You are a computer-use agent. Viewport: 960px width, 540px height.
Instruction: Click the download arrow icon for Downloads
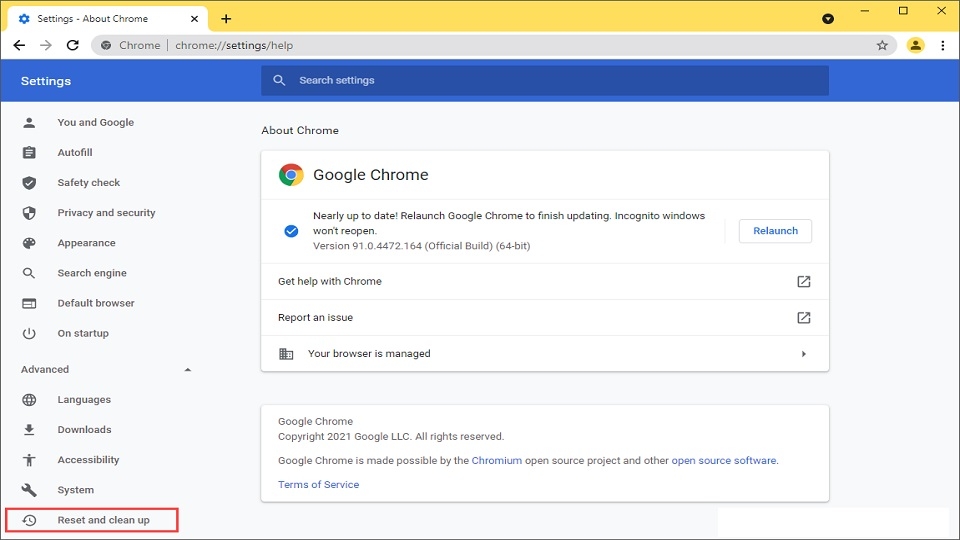tap(29, 430)
